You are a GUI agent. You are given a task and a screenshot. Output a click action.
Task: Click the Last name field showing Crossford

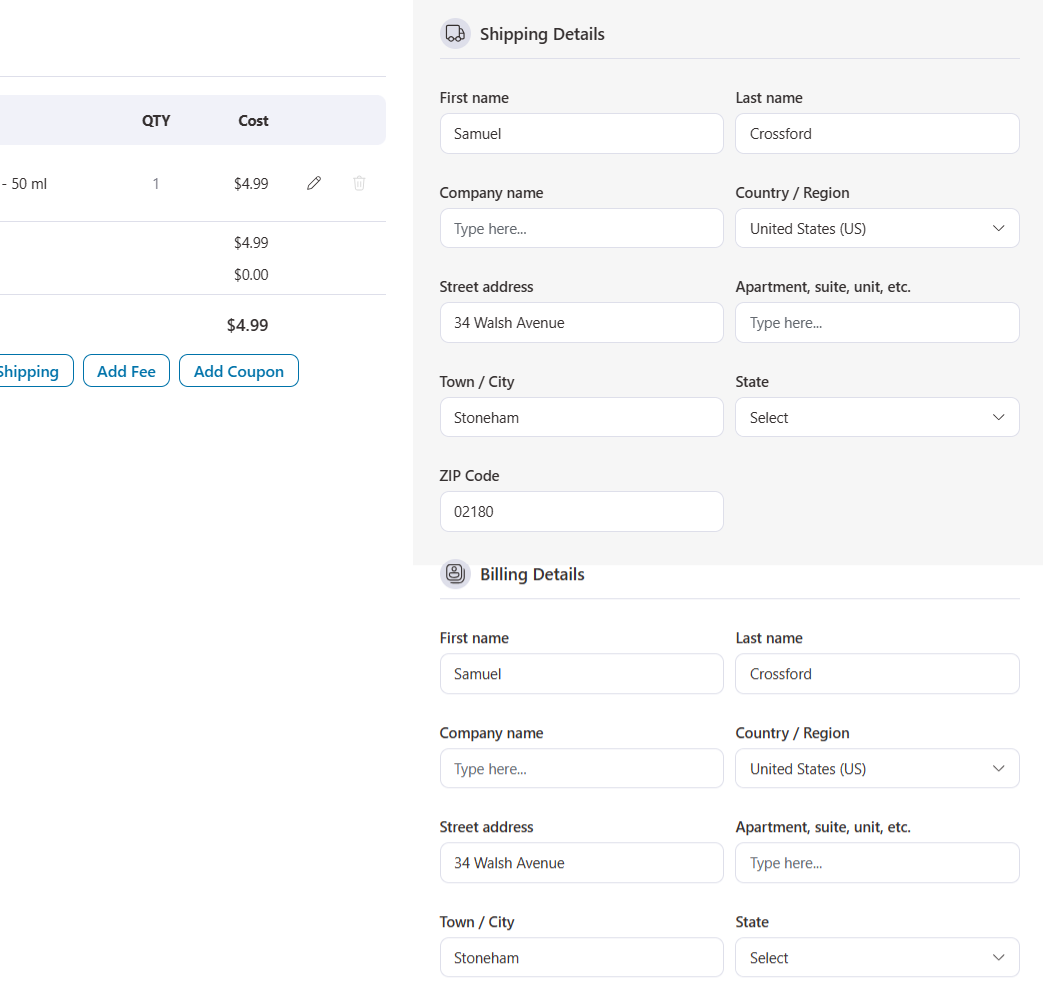tap(877, 133)
